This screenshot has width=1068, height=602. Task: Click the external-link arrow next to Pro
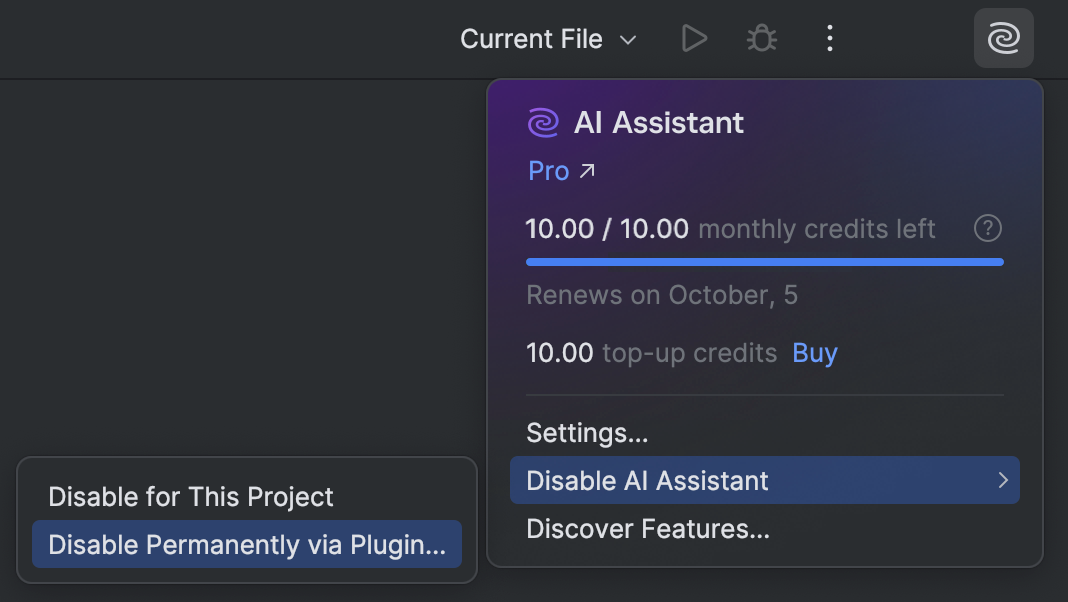[585, 170]
